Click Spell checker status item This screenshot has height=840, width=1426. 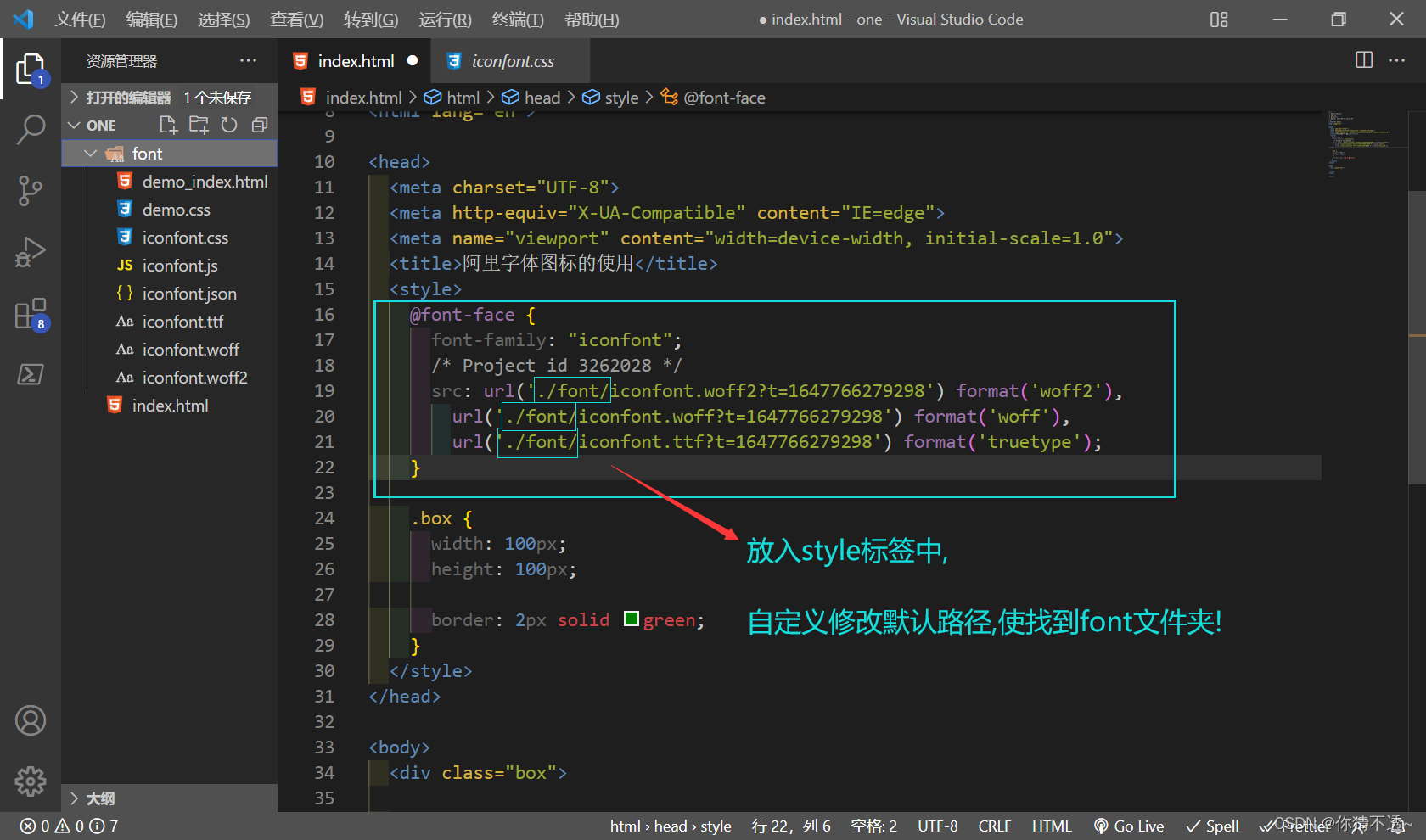tap(1212, 826)
